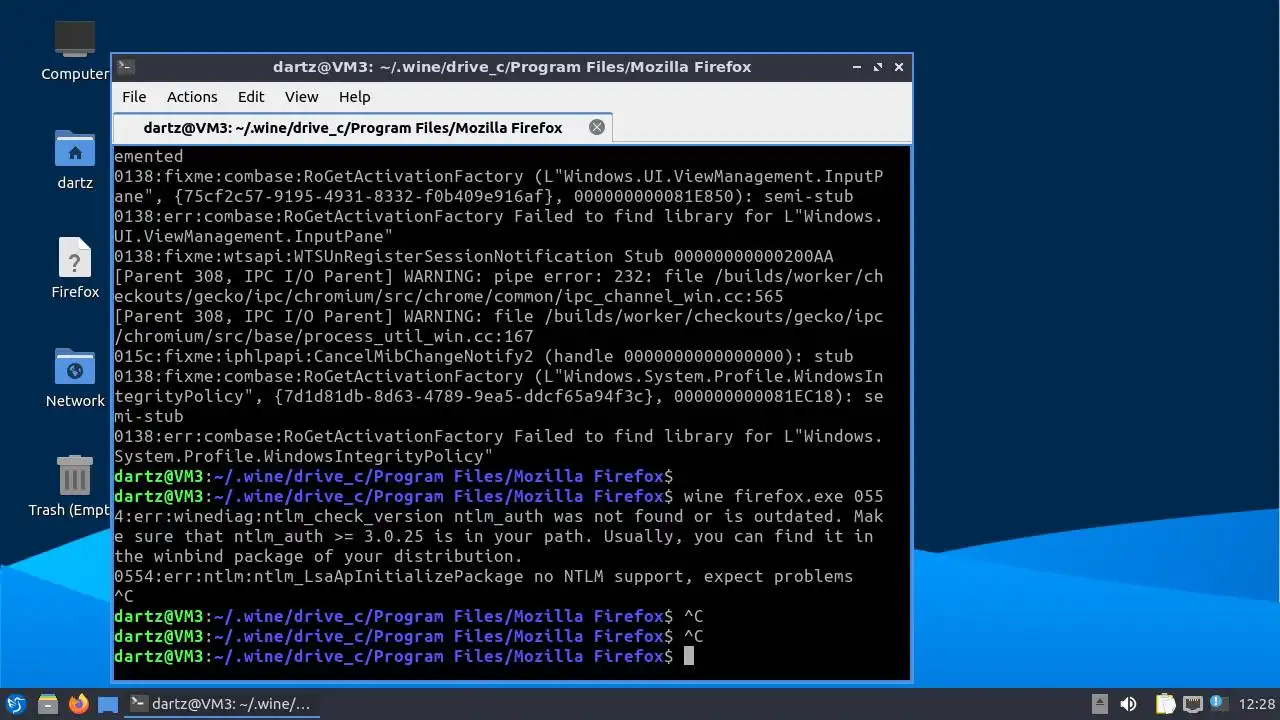Close the terminal window

pyautogui.click(x=899, y=67)
